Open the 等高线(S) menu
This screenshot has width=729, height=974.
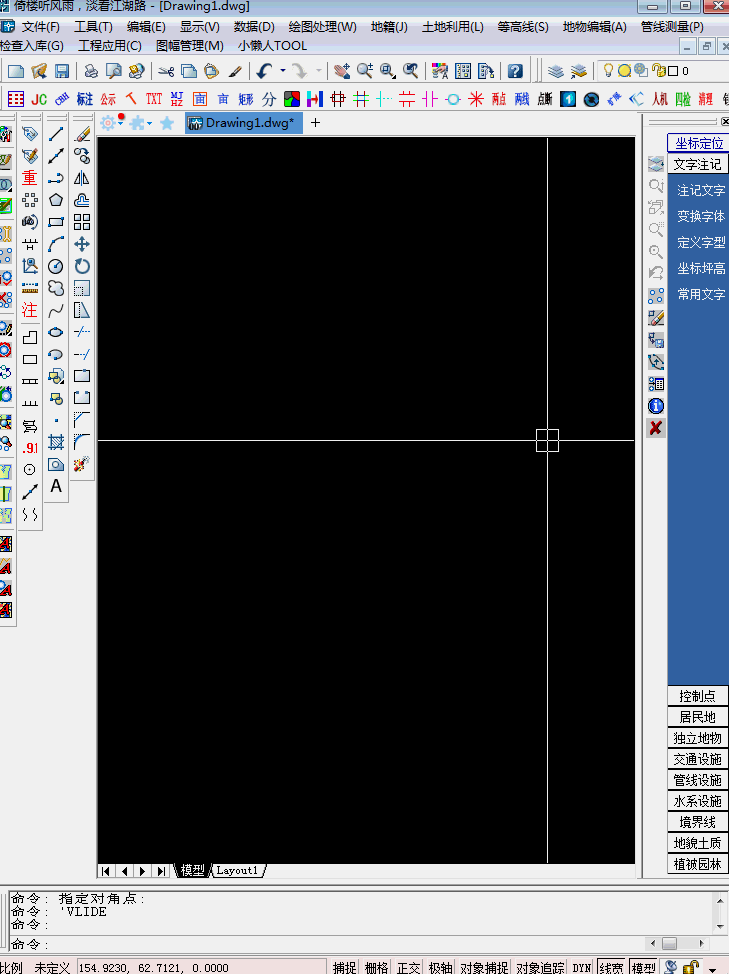tap(523, 27)
